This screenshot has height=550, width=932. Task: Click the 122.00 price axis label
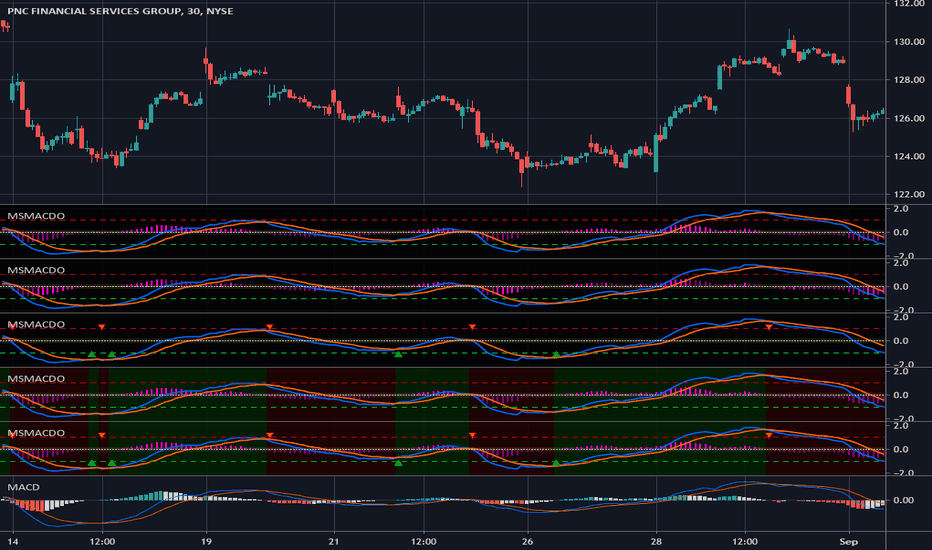tap(909, 194)
